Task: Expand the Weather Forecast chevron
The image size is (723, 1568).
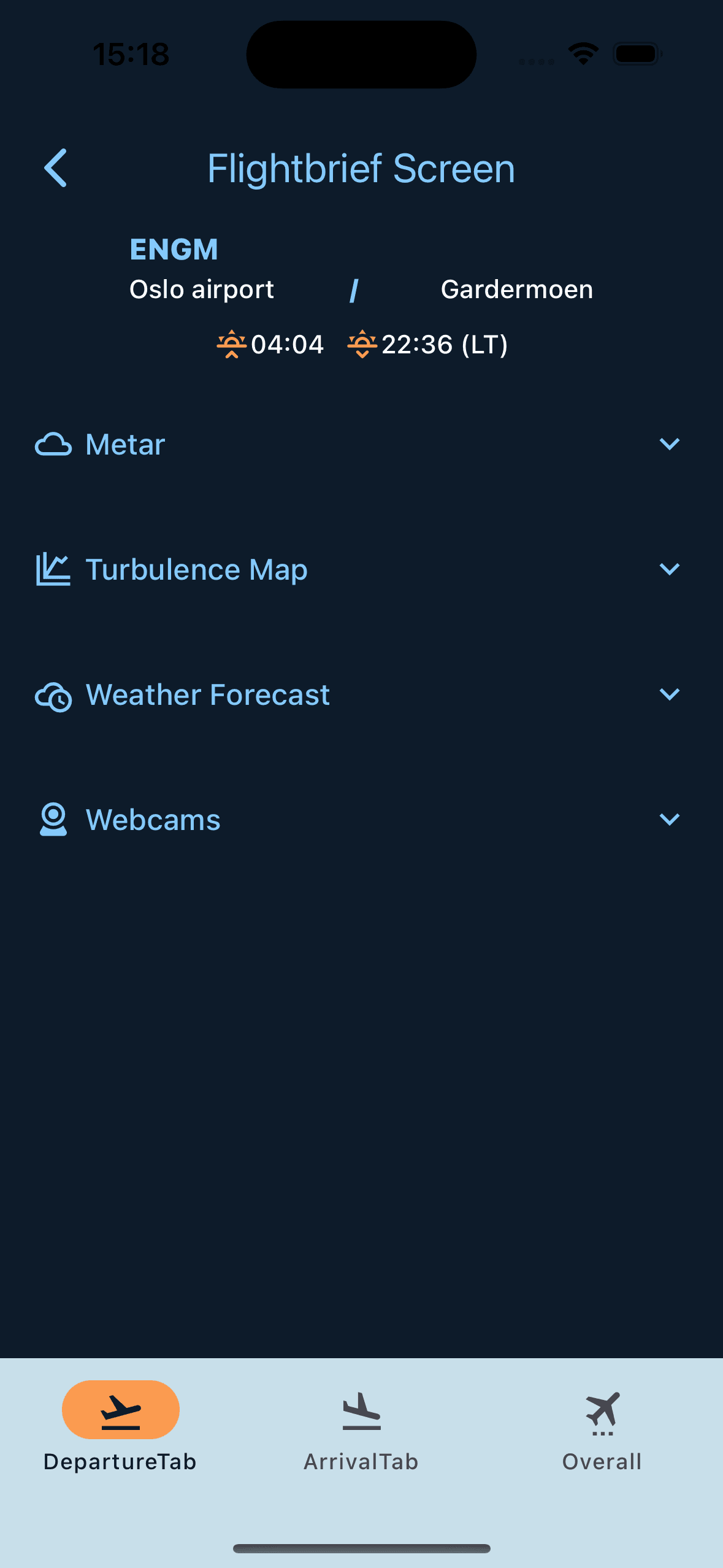Action: (670, 694)
